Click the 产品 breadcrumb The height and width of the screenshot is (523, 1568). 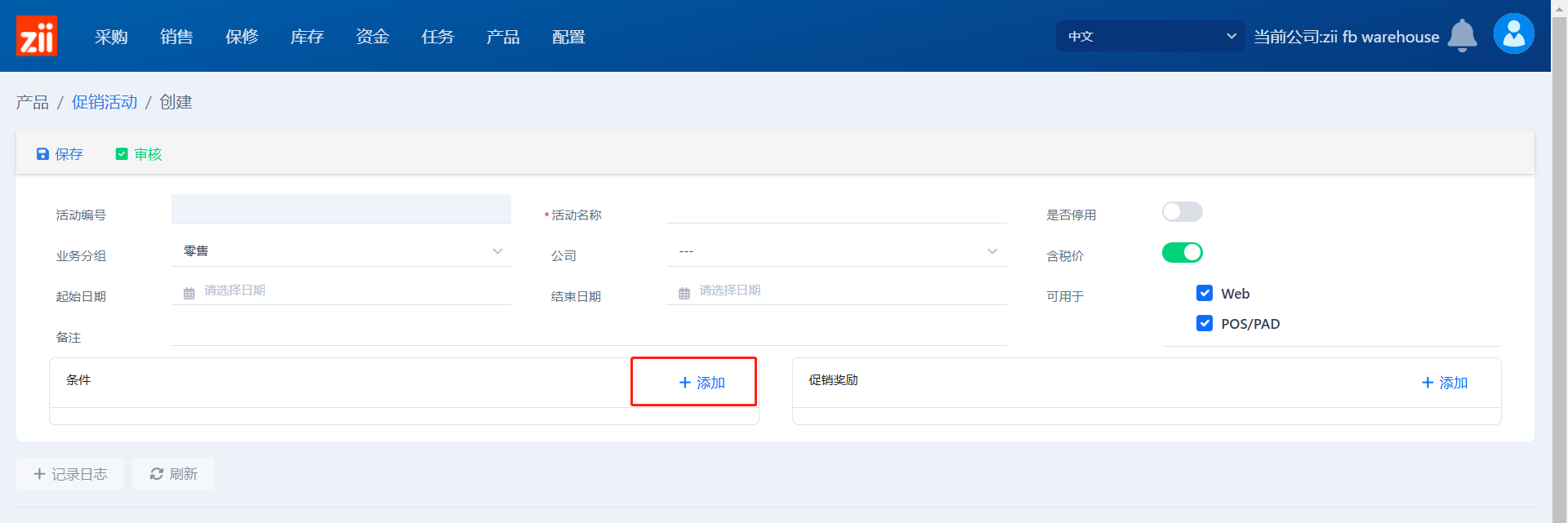click(x=33, y=102)
